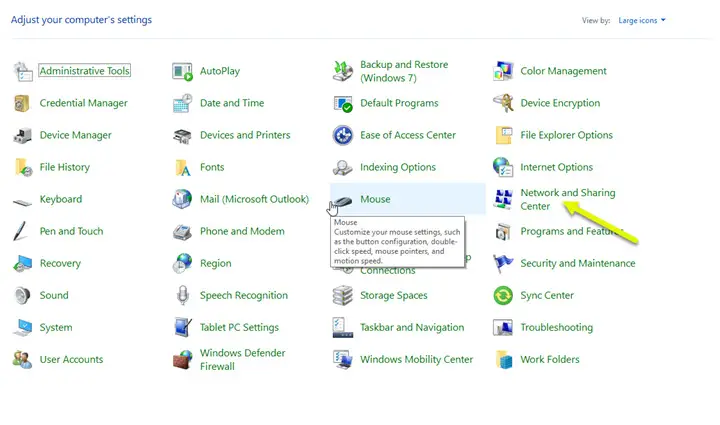This screenshot has width=720, height=425.
Task: Open the Keyboard icon
Action: (x=22, y=202)
